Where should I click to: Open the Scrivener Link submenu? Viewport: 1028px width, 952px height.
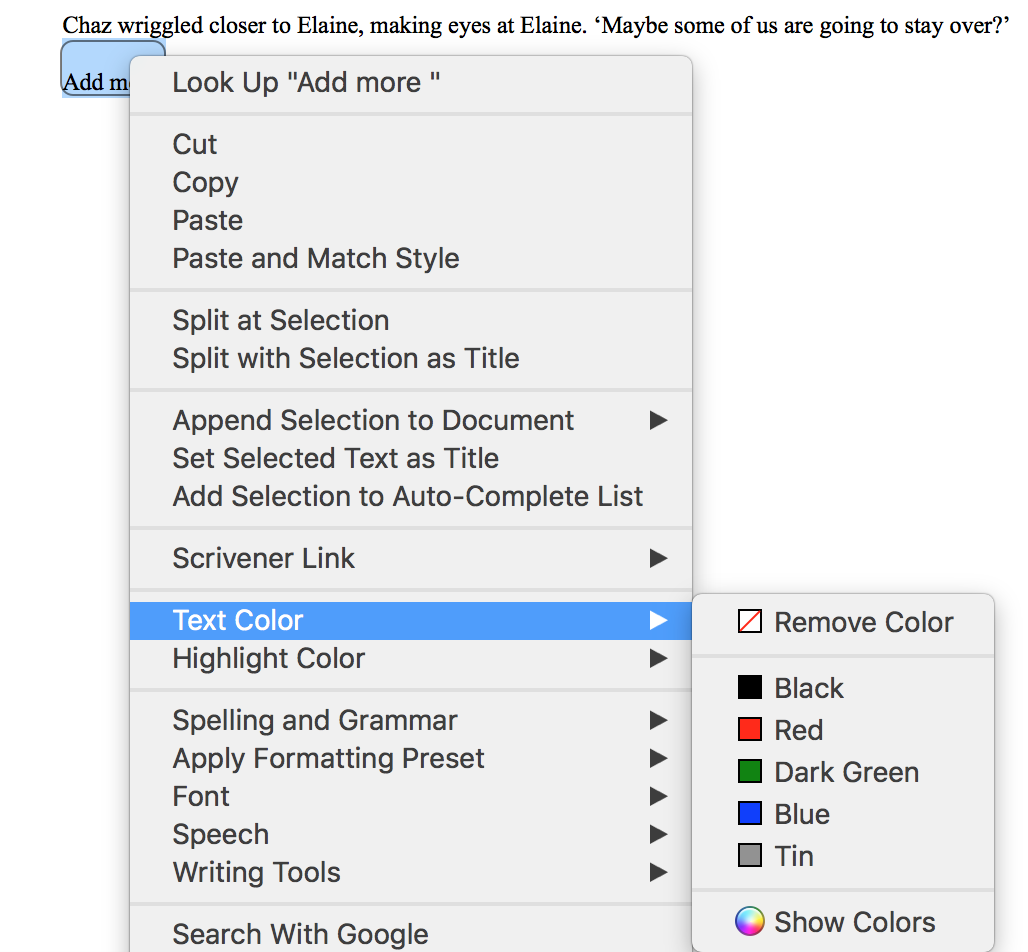[411, 559]
